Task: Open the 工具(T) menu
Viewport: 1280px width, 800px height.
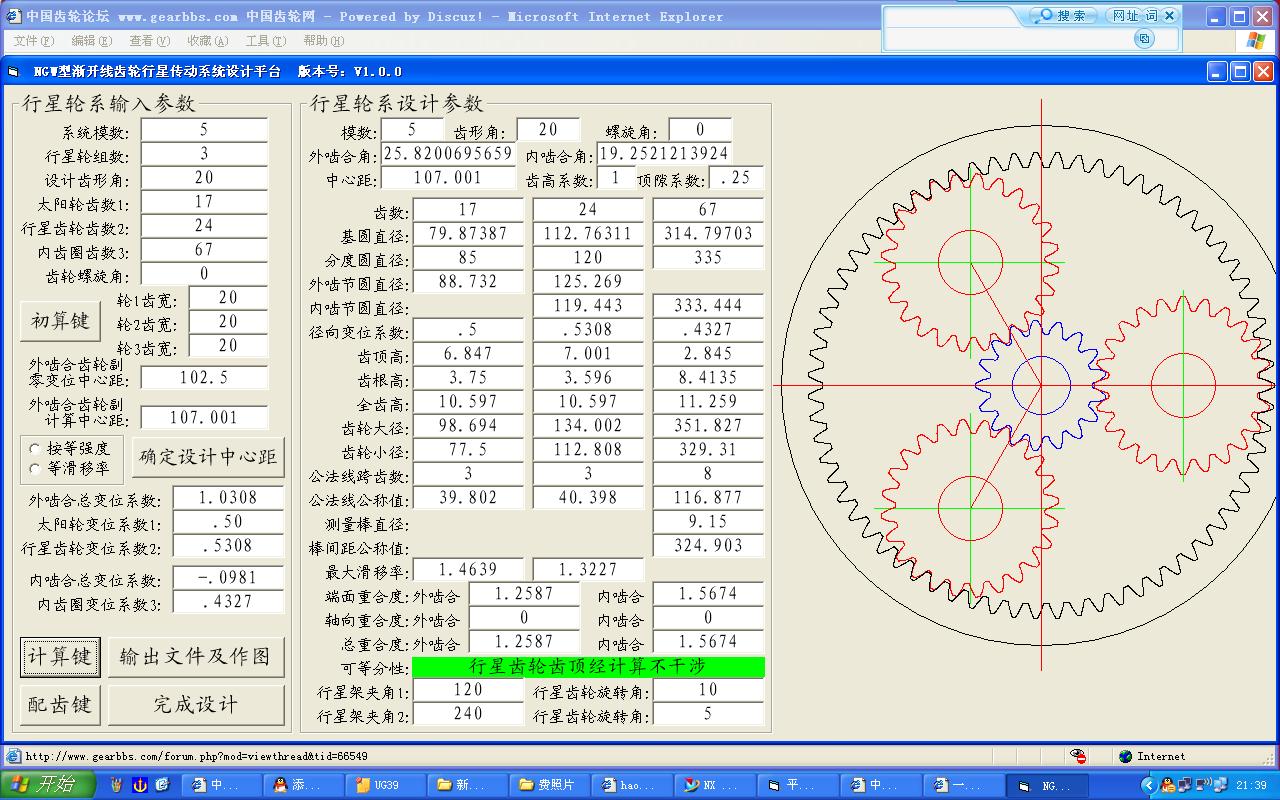Action: [265, 40]
